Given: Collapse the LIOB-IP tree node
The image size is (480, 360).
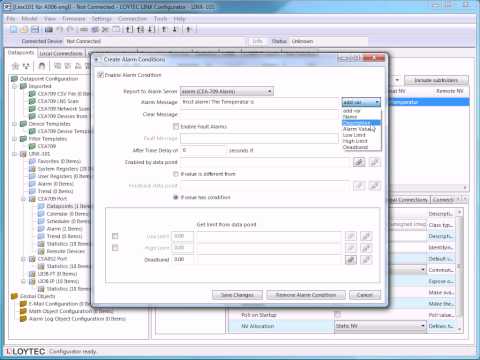Looking at the screenshot, I should (x=23, y=281).
